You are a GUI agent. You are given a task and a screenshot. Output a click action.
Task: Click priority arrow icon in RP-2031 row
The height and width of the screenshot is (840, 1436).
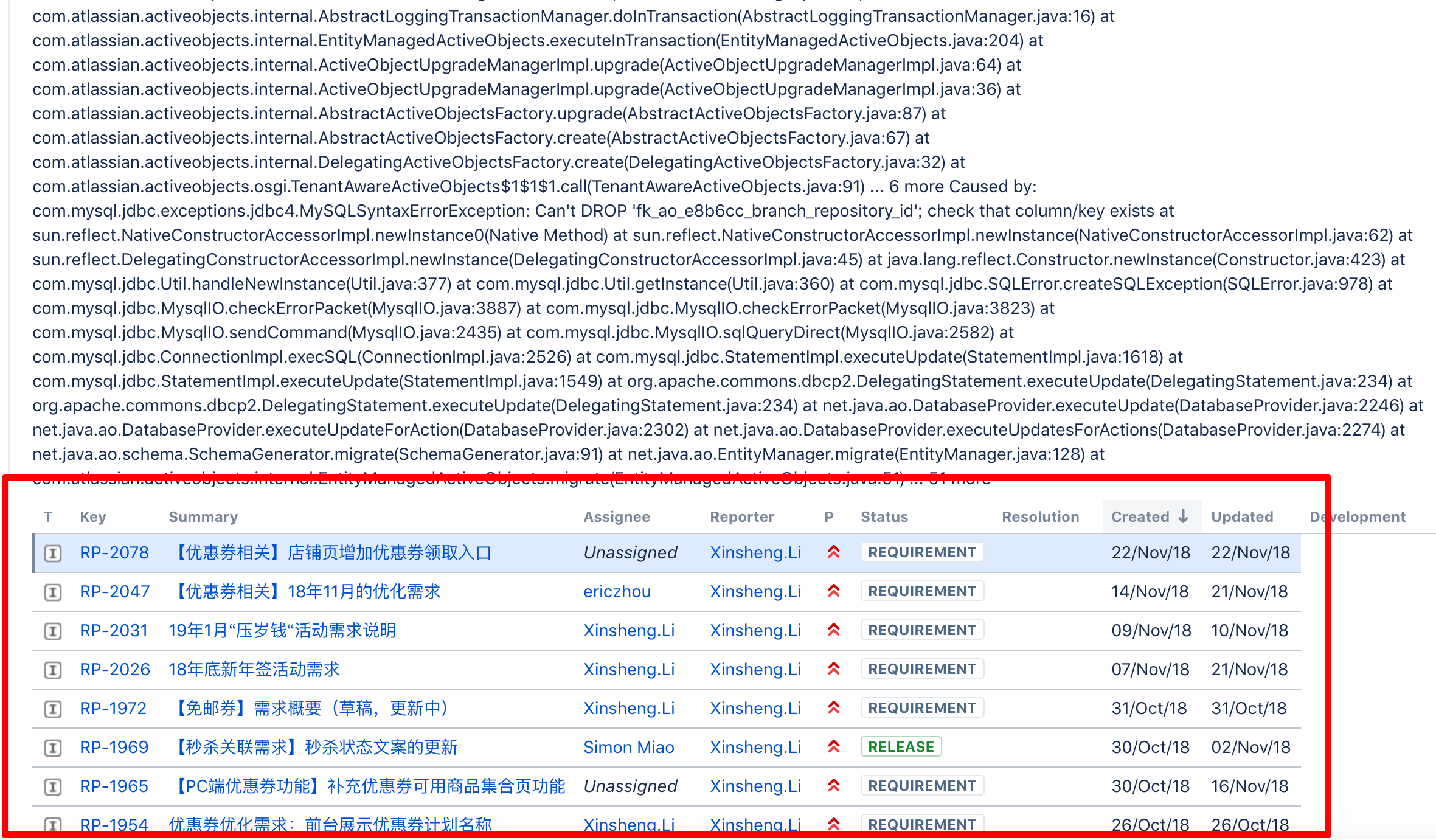click(x=833, y=630)
